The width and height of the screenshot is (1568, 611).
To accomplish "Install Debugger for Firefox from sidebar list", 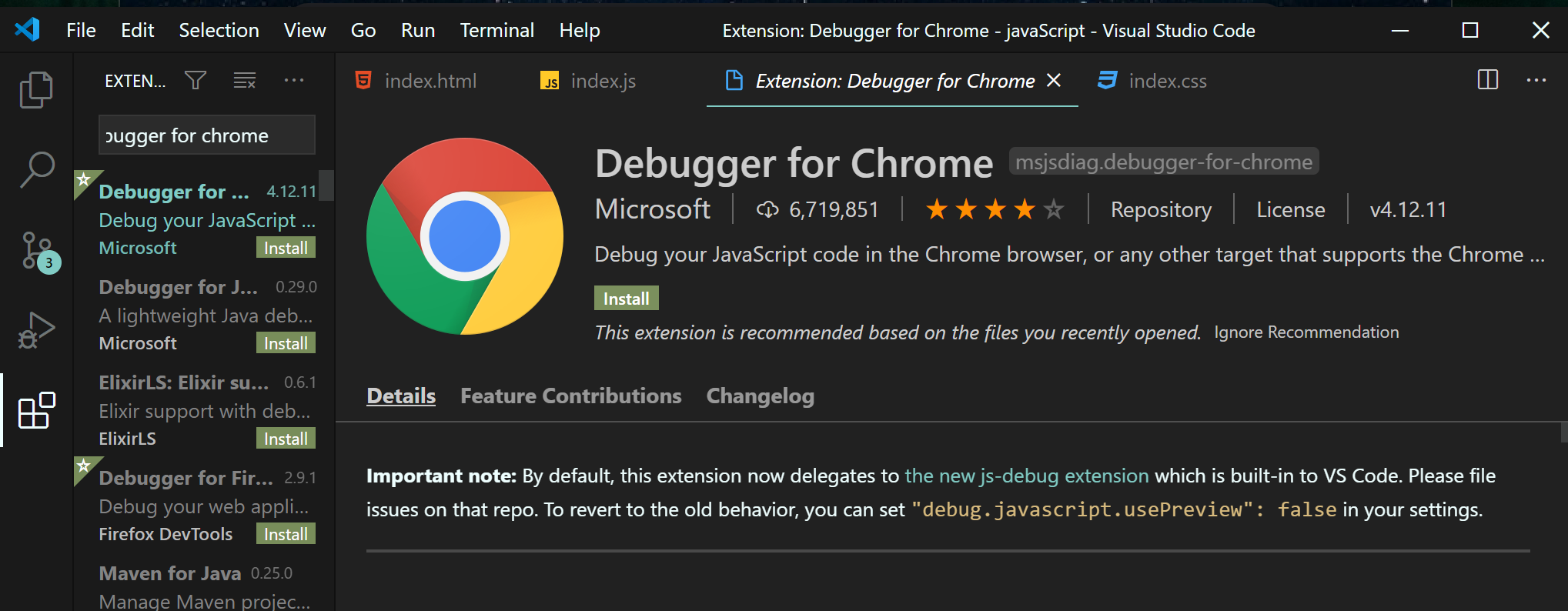I will coord(286,534).
